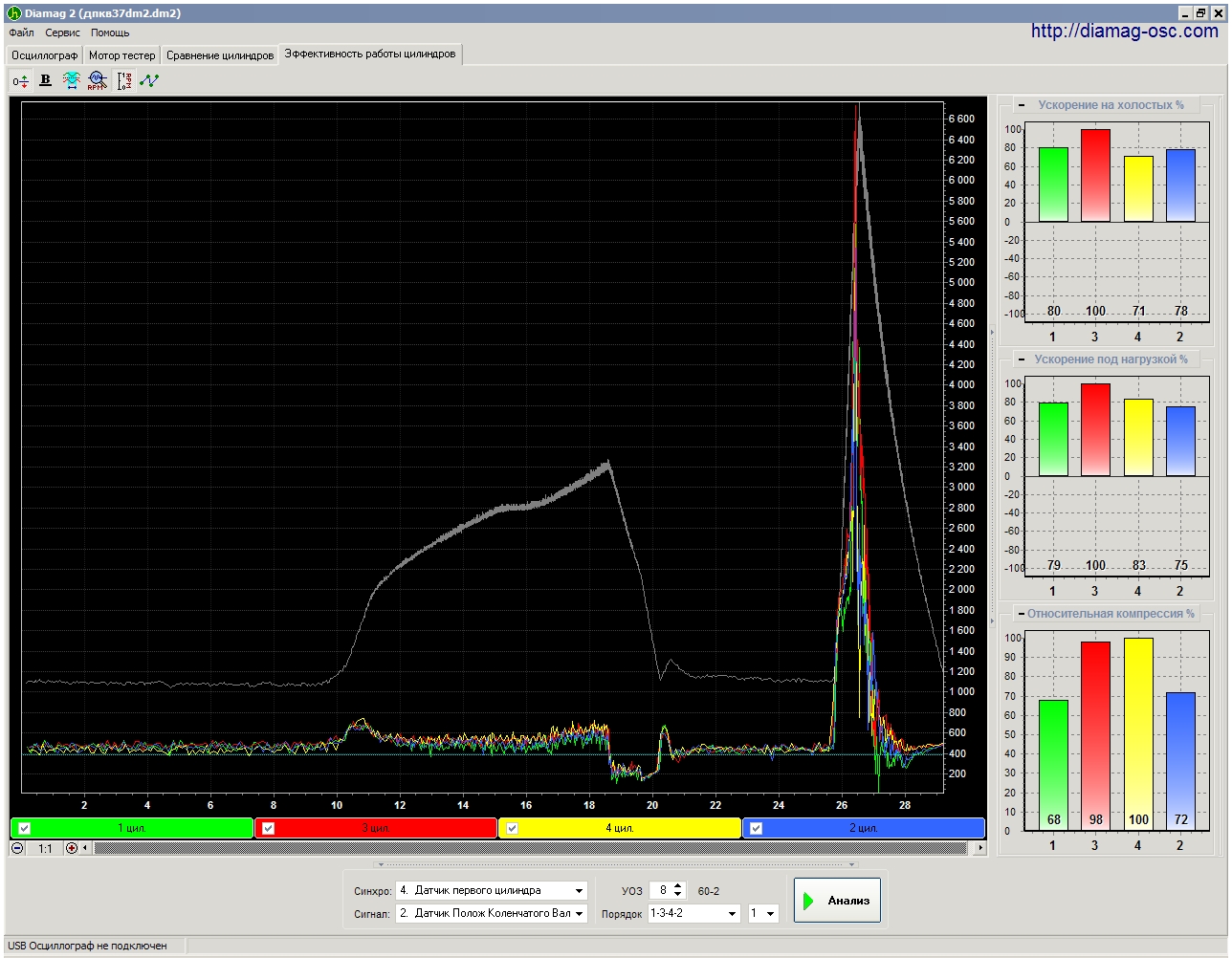Open the Файл menu
Viewport: 1232px width, 958px height.
tap(21, 33)
